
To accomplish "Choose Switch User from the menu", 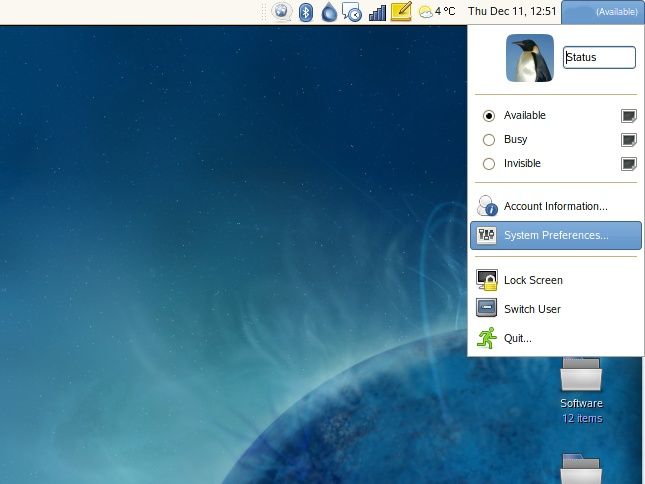I will (x=555, y=309).
